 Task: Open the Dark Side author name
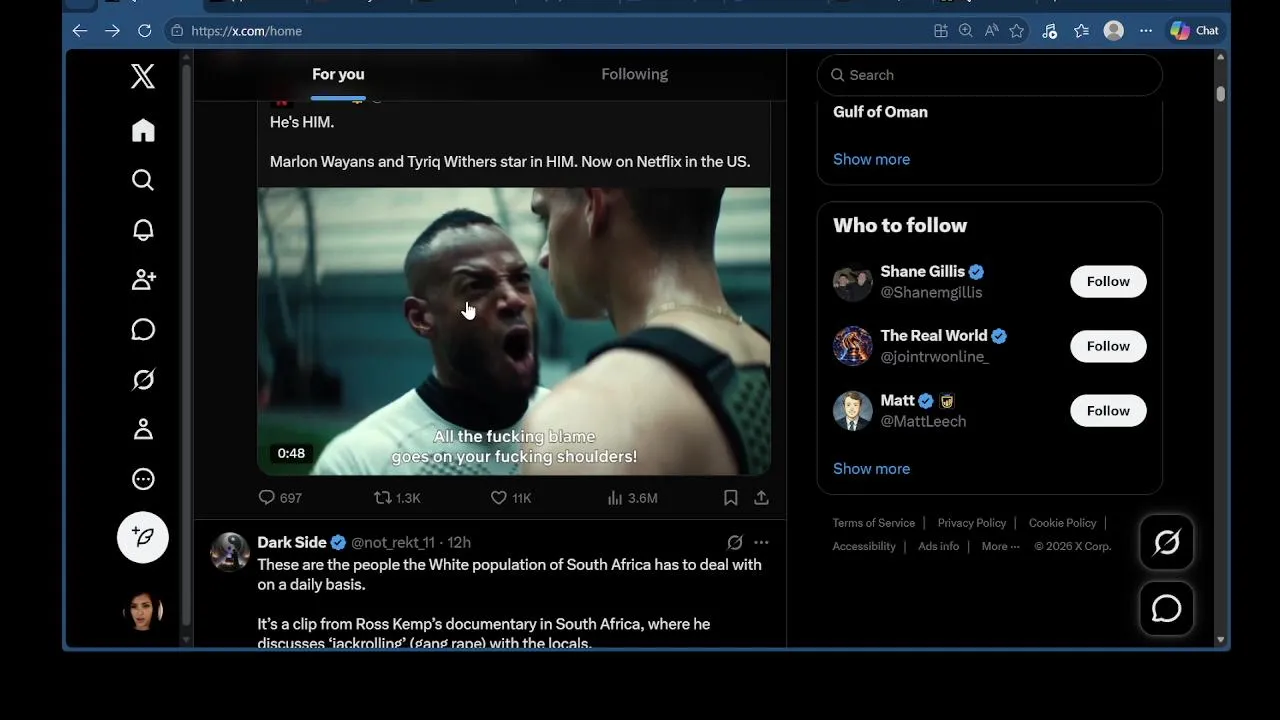(292, 542)
